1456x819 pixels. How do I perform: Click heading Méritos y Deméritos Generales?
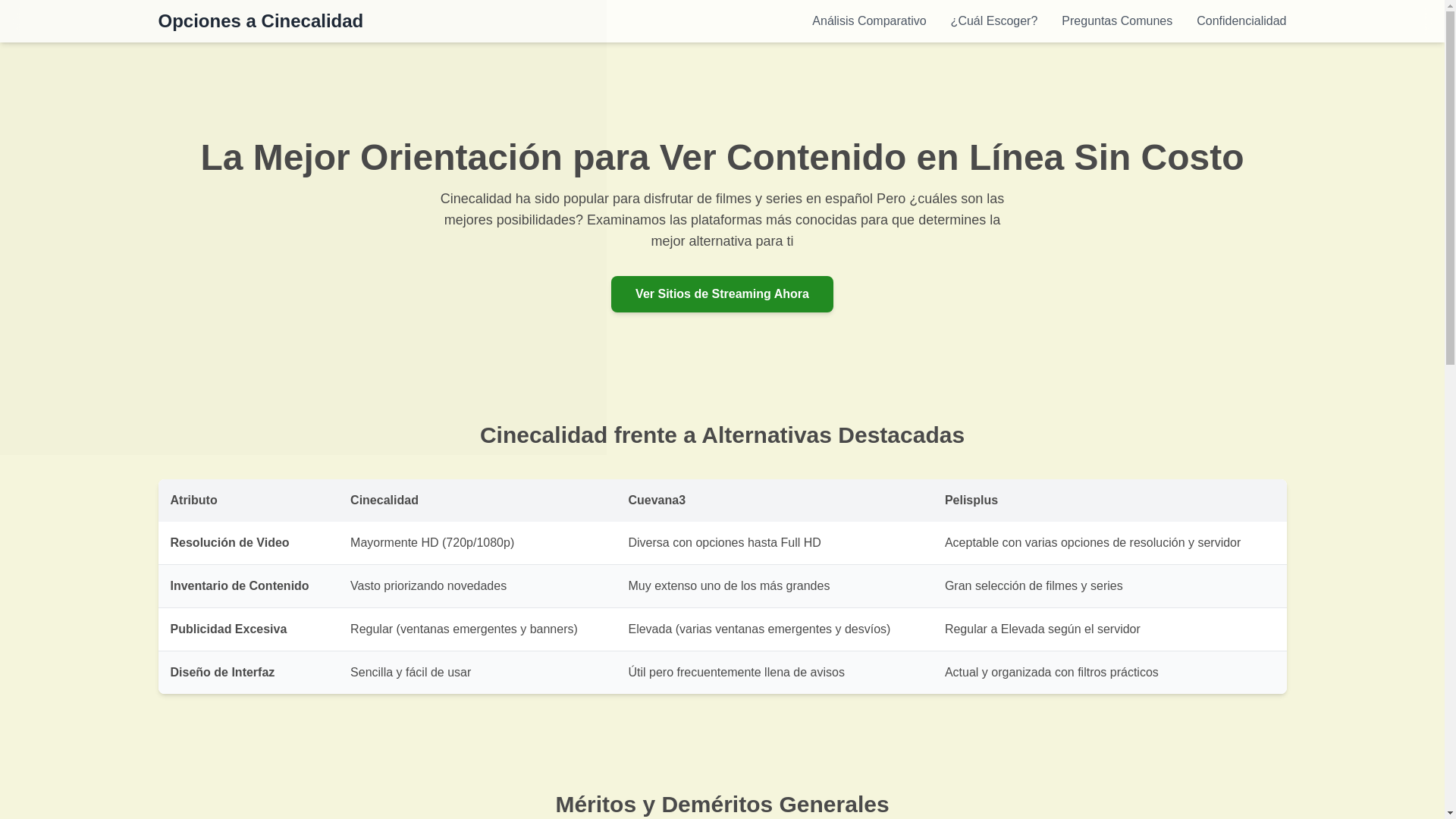coord(722,804)
